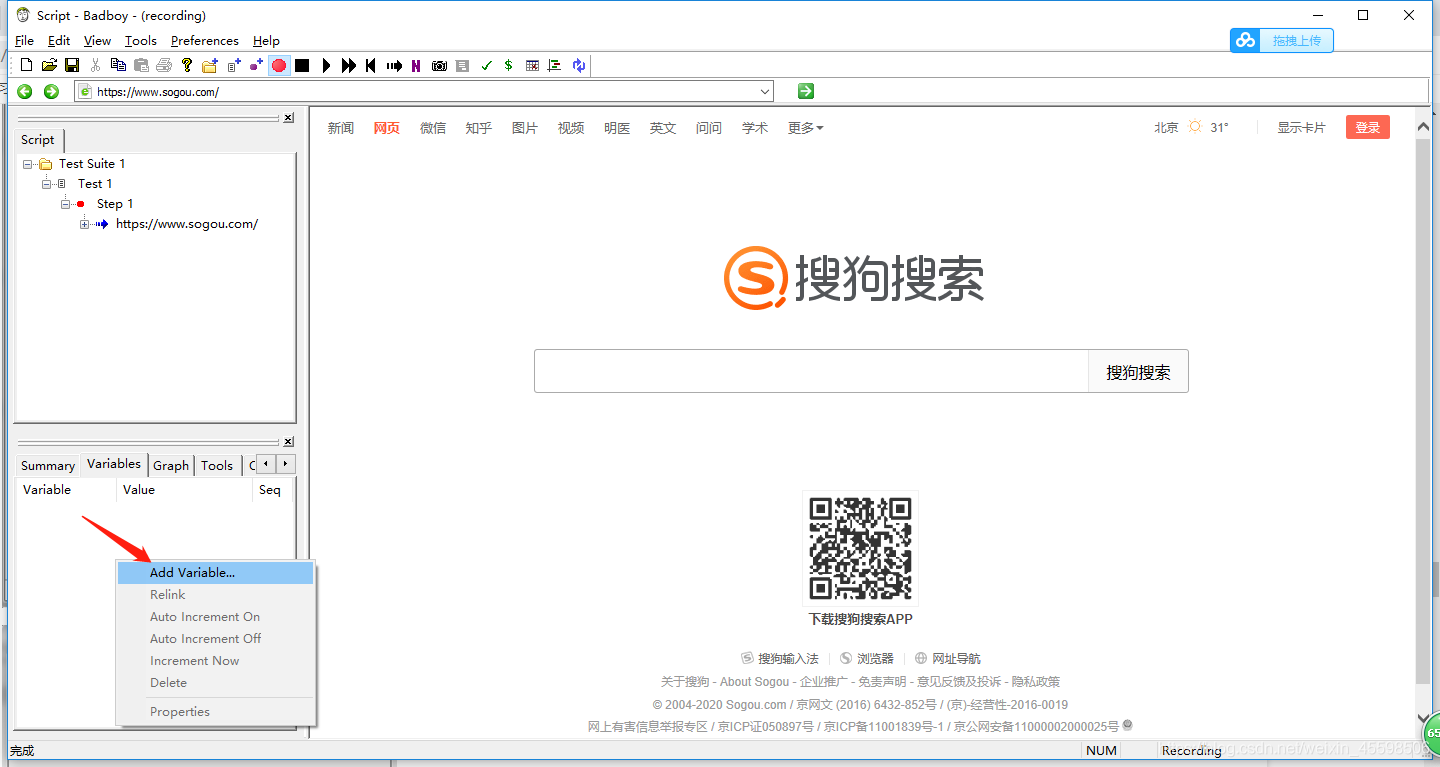Collapse the Step 1 tree node
This screenshot has height=767, width=1440.
tap(66, 204)
